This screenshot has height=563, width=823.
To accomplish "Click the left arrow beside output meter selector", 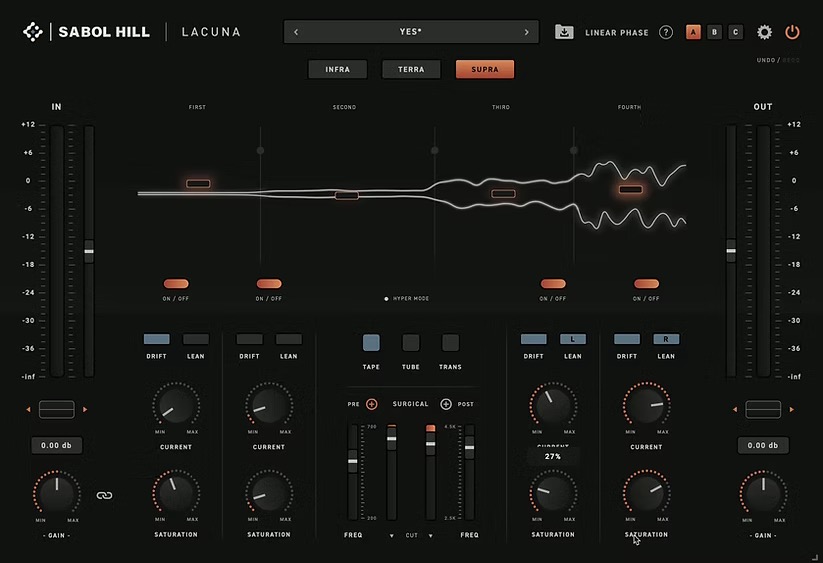I will tap(735, 409).
